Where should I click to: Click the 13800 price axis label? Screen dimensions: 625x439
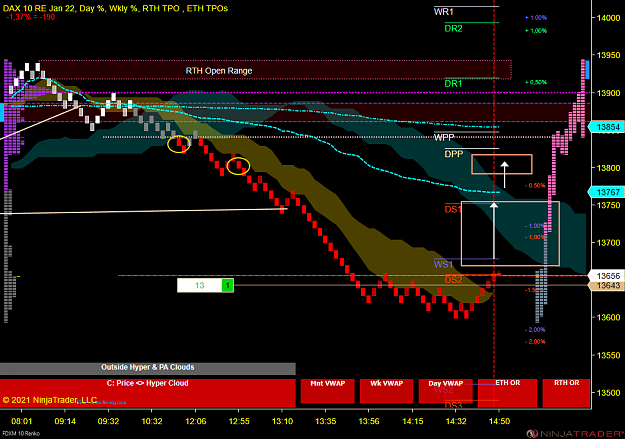click(608, 168)
